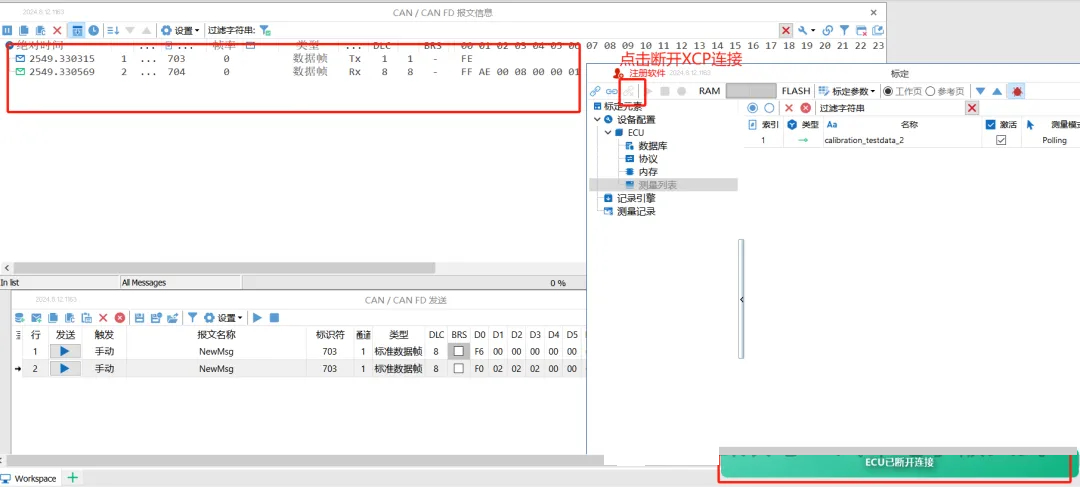Open the 标定参数 dropdown
Viewport: 1080px width, 487px height.
pyautogui.click(x=848, y=91)
